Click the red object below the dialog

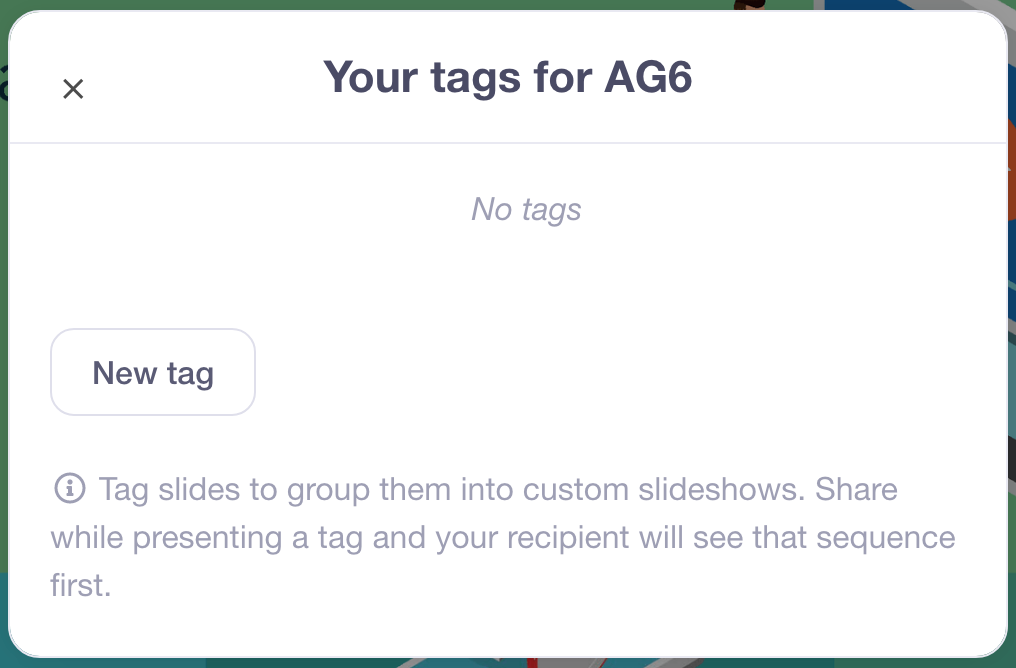pos(532,663)
